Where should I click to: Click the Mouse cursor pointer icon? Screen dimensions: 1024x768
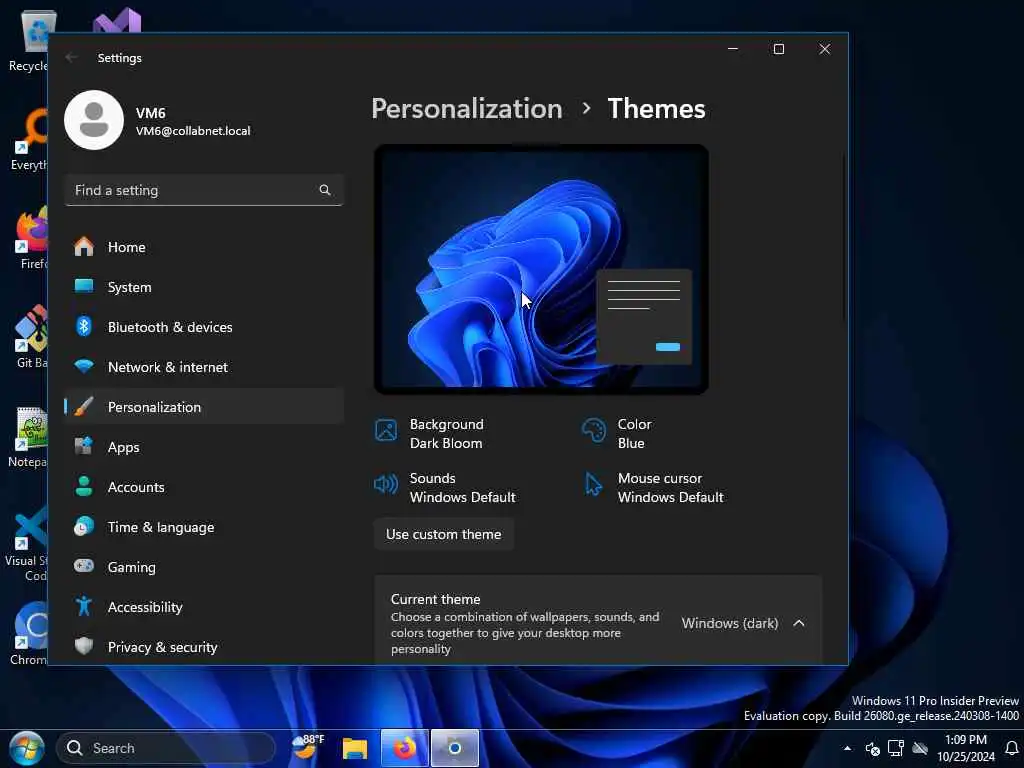(594, 484)
